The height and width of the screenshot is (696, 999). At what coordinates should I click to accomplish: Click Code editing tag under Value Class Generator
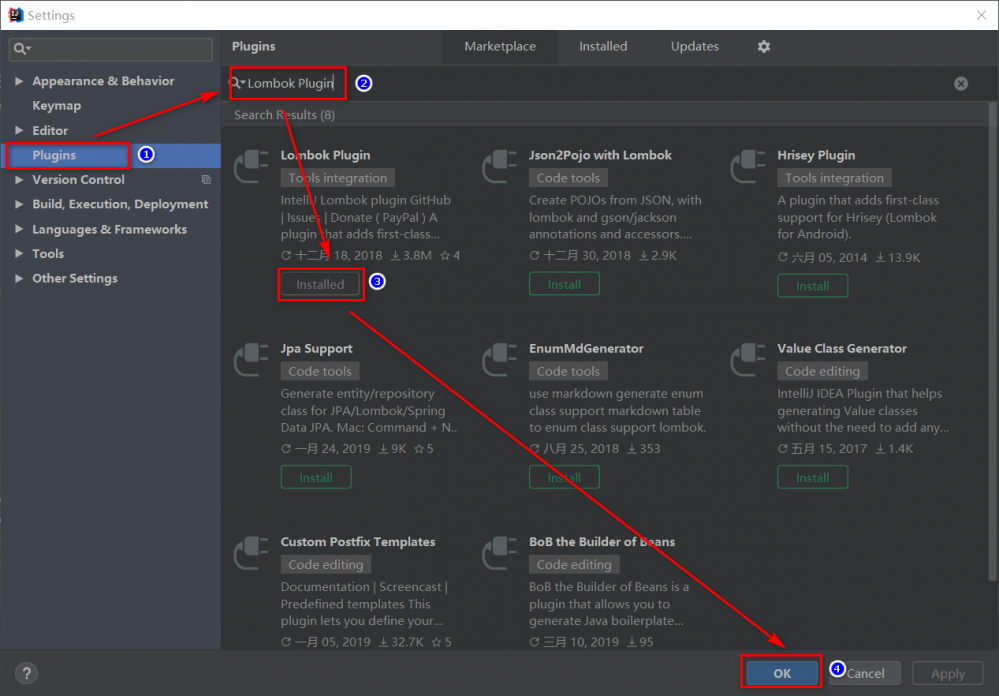click(x=823, y=371)
